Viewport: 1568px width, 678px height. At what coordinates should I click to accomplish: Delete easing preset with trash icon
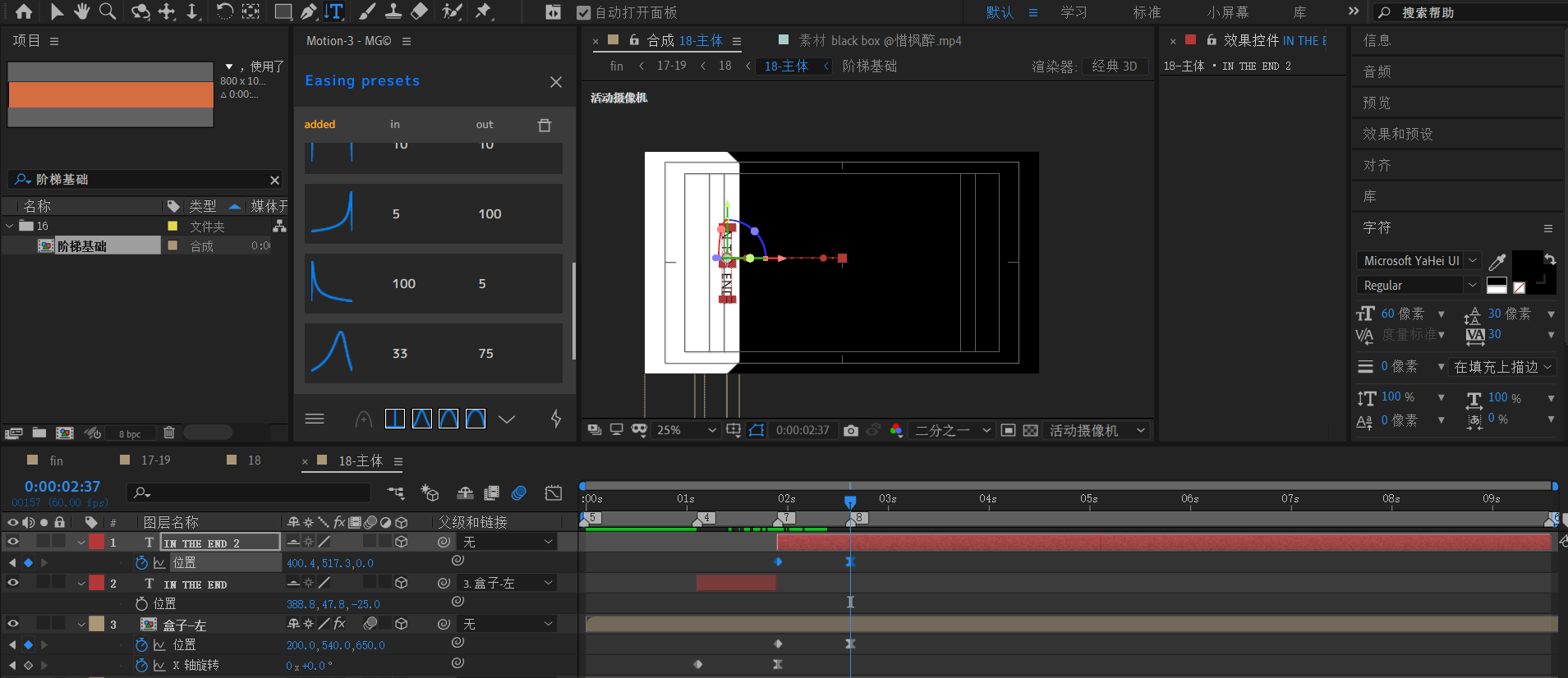click(x=545, y=125)
